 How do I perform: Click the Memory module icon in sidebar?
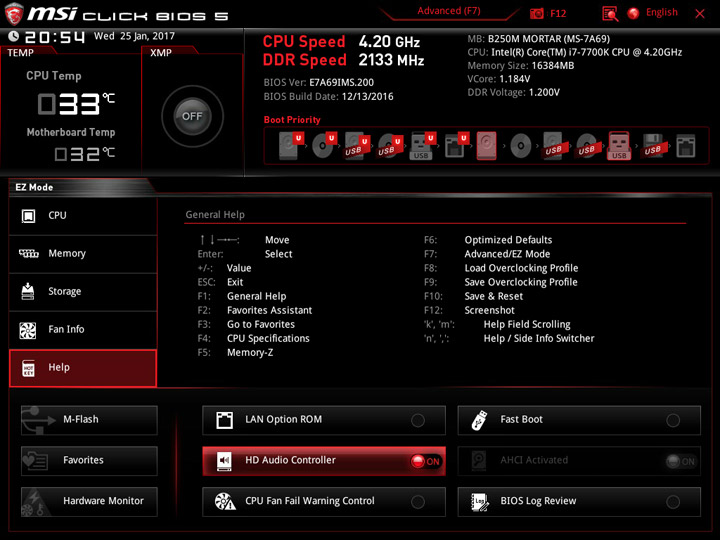tap(28, 253)
